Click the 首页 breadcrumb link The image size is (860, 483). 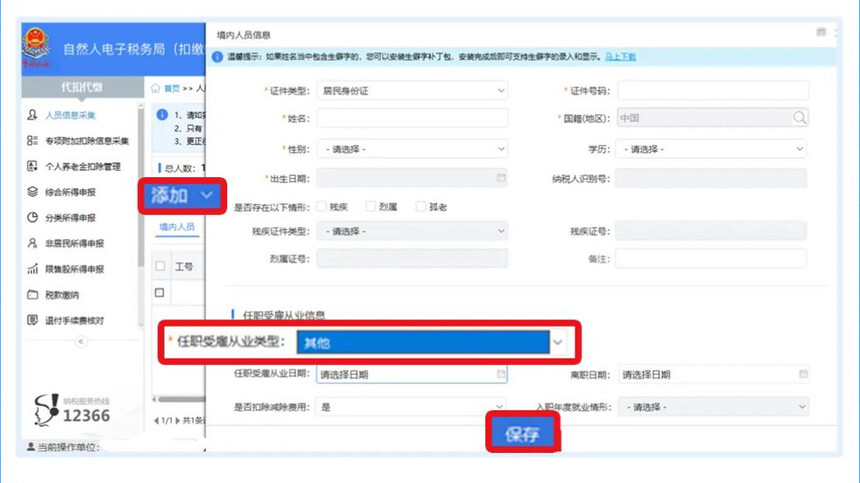pos(172,88)
